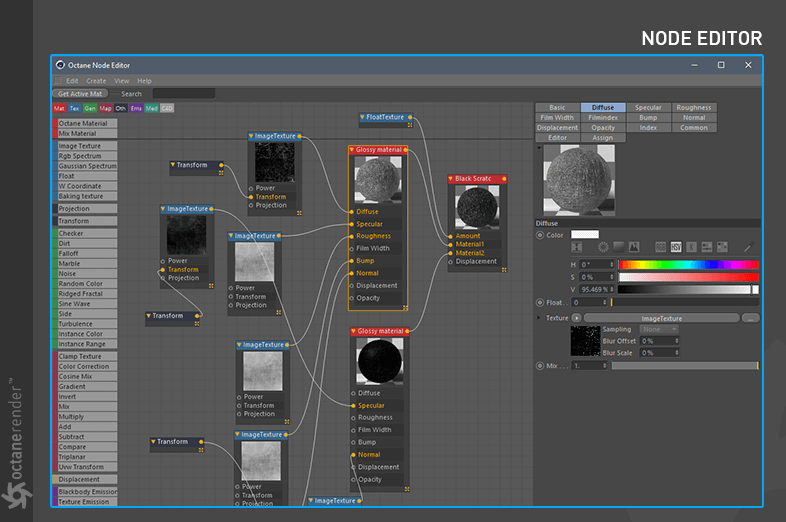
Task: Open the Bump tab
Action: pos(648,117)
